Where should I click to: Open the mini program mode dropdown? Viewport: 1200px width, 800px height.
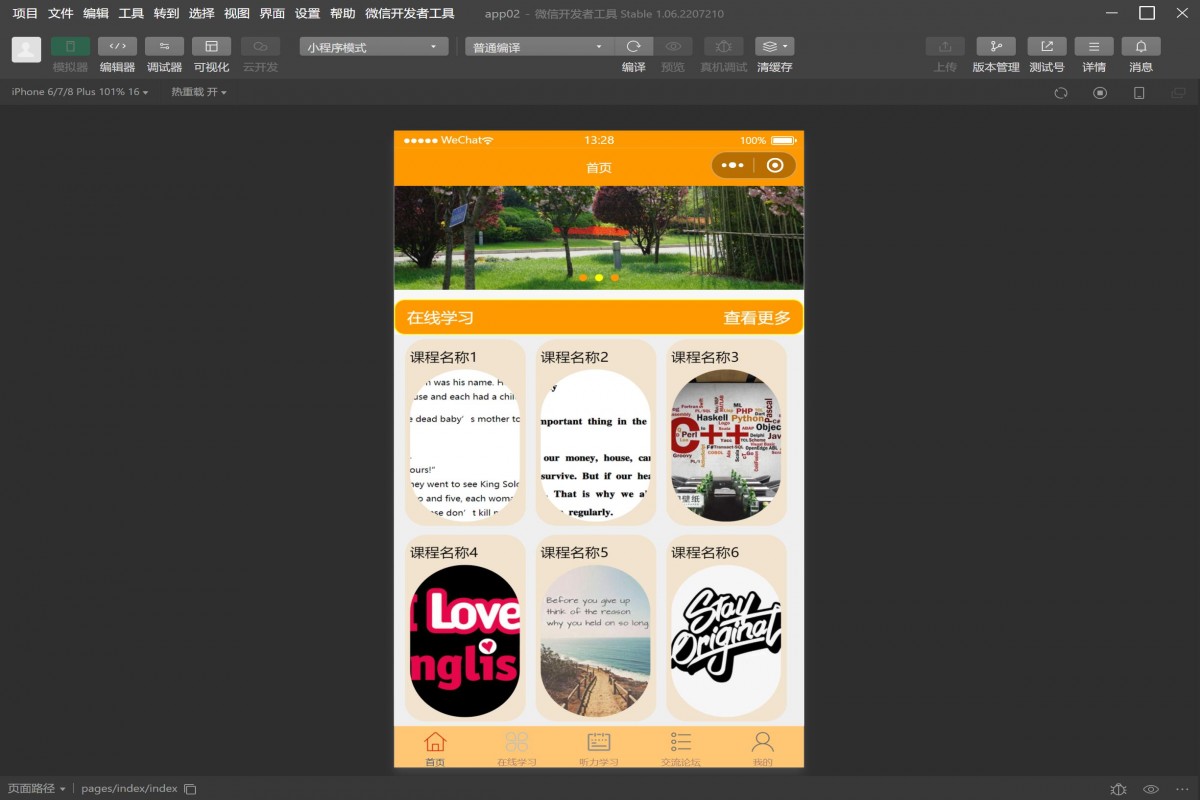point(373,47)
